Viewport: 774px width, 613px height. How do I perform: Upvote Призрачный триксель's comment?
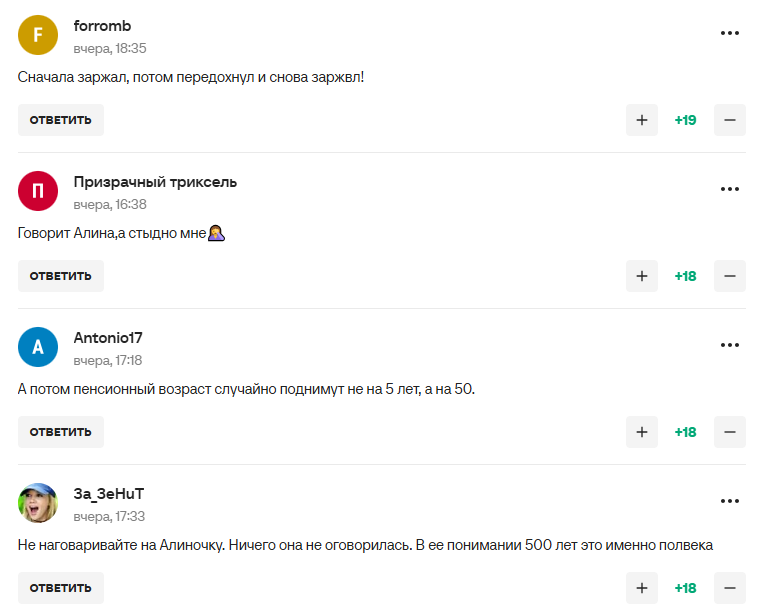pos(642,276)
